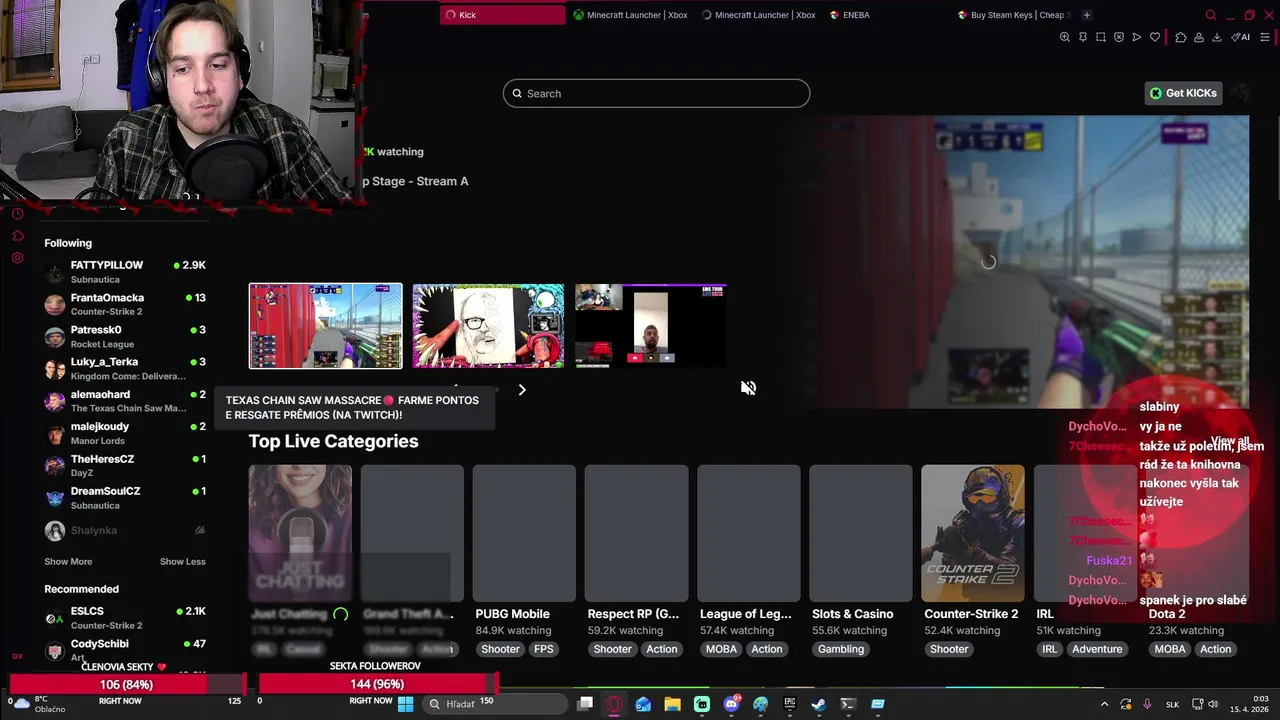Select the sketch portrait stream thumbnail
1280x720 pixels.
(488, 326)
